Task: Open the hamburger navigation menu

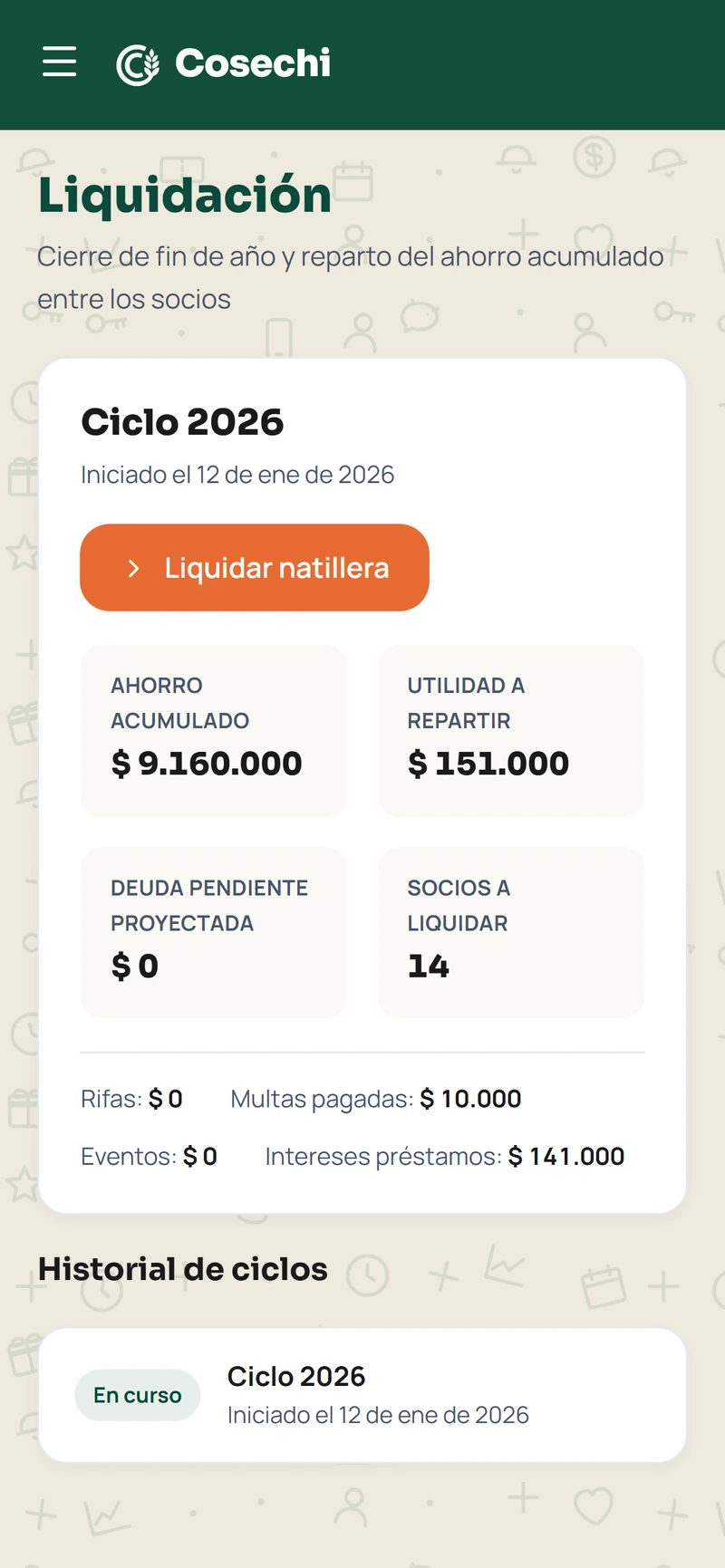Action: pos(60,62)
